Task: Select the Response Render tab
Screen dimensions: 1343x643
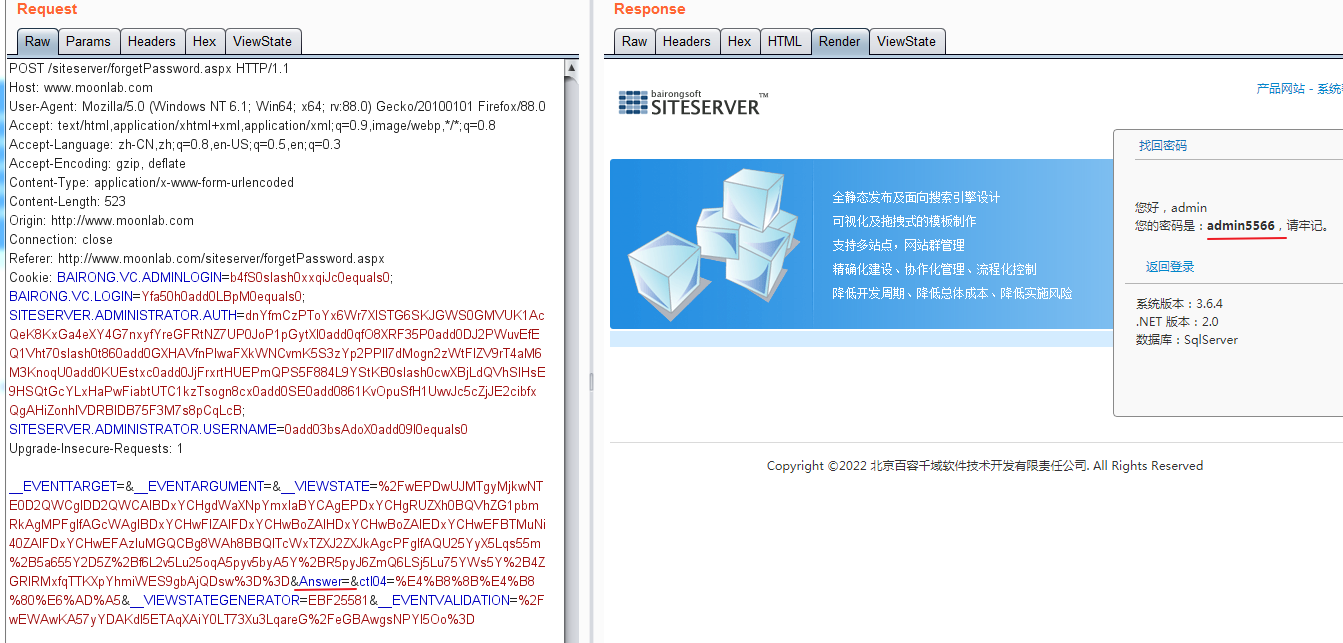Action: pos(839,41)
